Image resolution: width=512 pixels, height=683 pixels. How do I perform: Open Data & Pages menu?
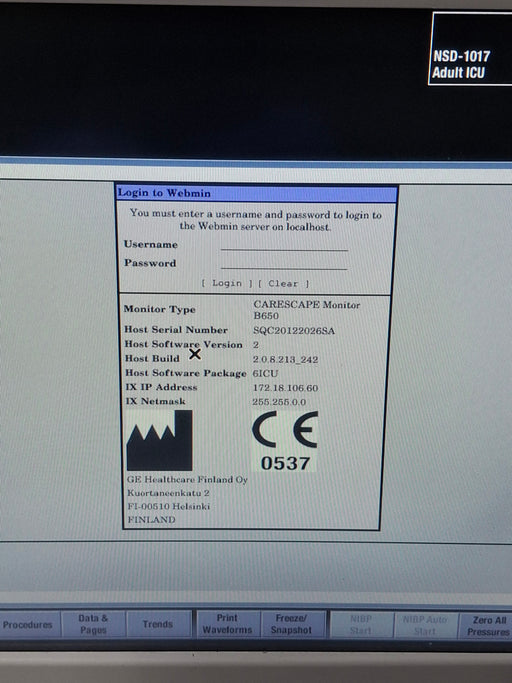[x=93, y=624]
